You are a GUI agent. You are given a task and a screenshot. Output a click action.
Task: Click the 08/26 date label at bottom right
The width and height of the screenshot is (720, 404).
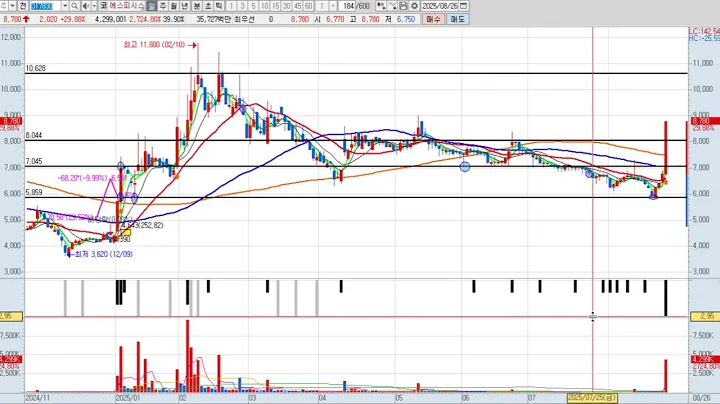703,398
